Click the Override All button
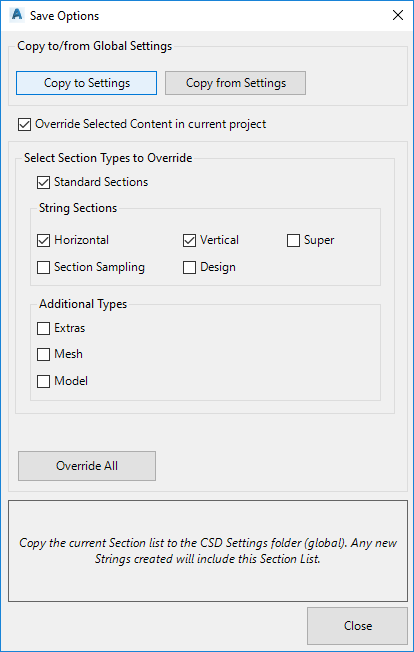This screenshot has width=414, height=652. point(87,466)
